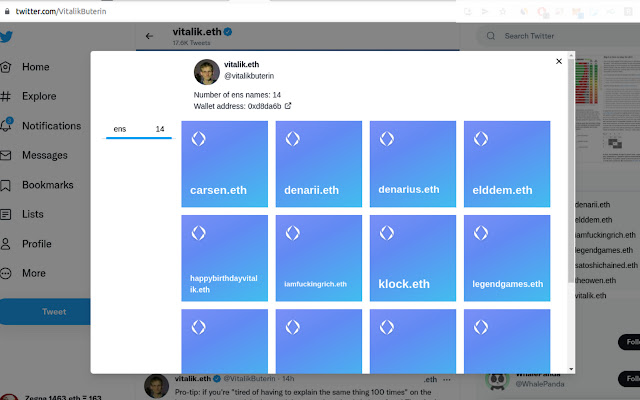Click the popup scrollbar down arrow
This screenshot has height=400, width=640.
(571, 369)
